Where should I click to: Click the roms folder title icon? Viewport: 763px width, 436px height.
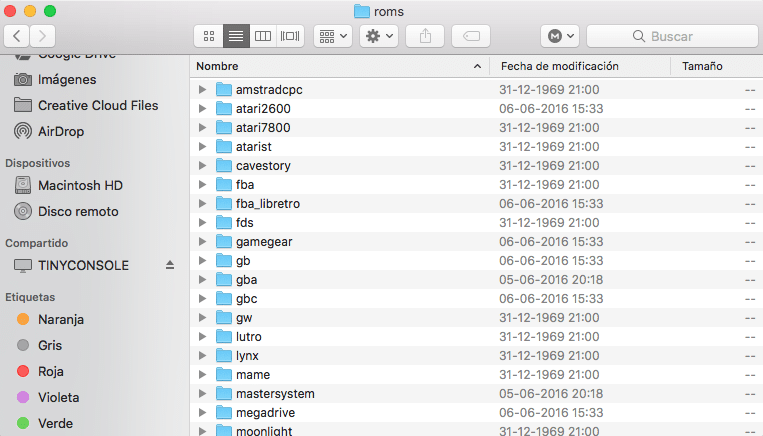coord(362,11)
